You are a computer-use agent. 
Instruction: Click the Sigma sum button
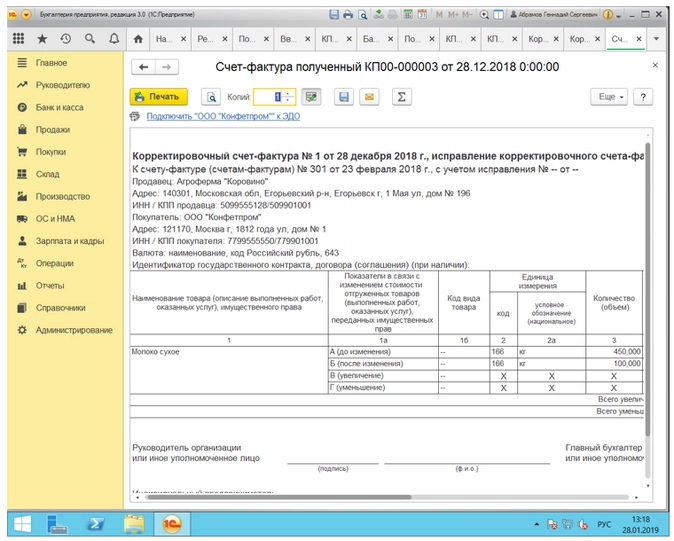point(402,97)
